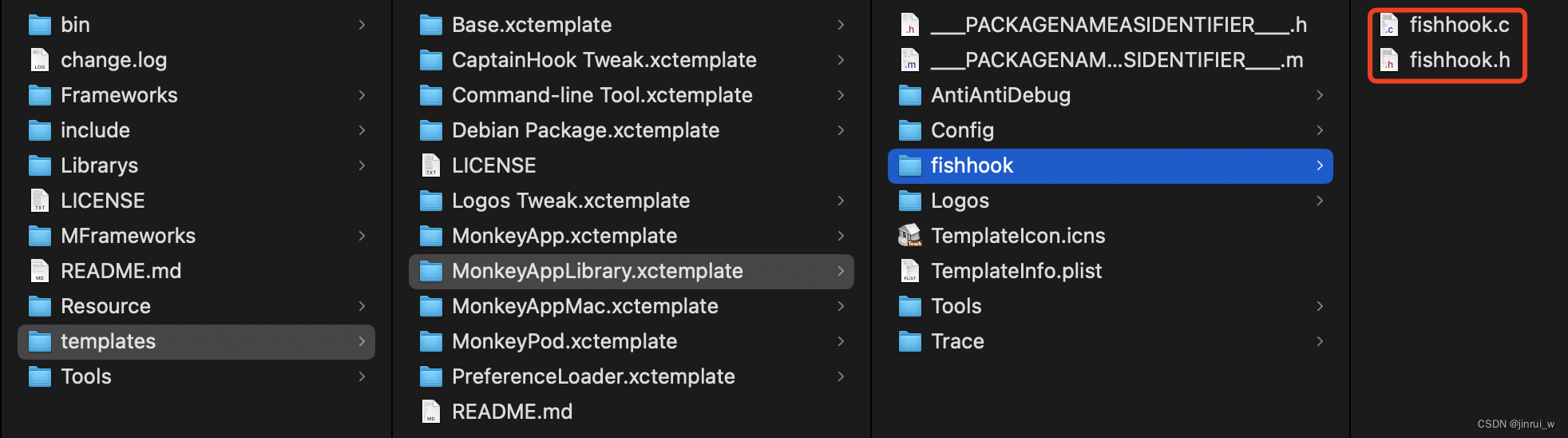Click the CaptainHook Tweak.xctemplate folder icon
This screenshot has width=1568, height=438.
click(x=431, y=61)
